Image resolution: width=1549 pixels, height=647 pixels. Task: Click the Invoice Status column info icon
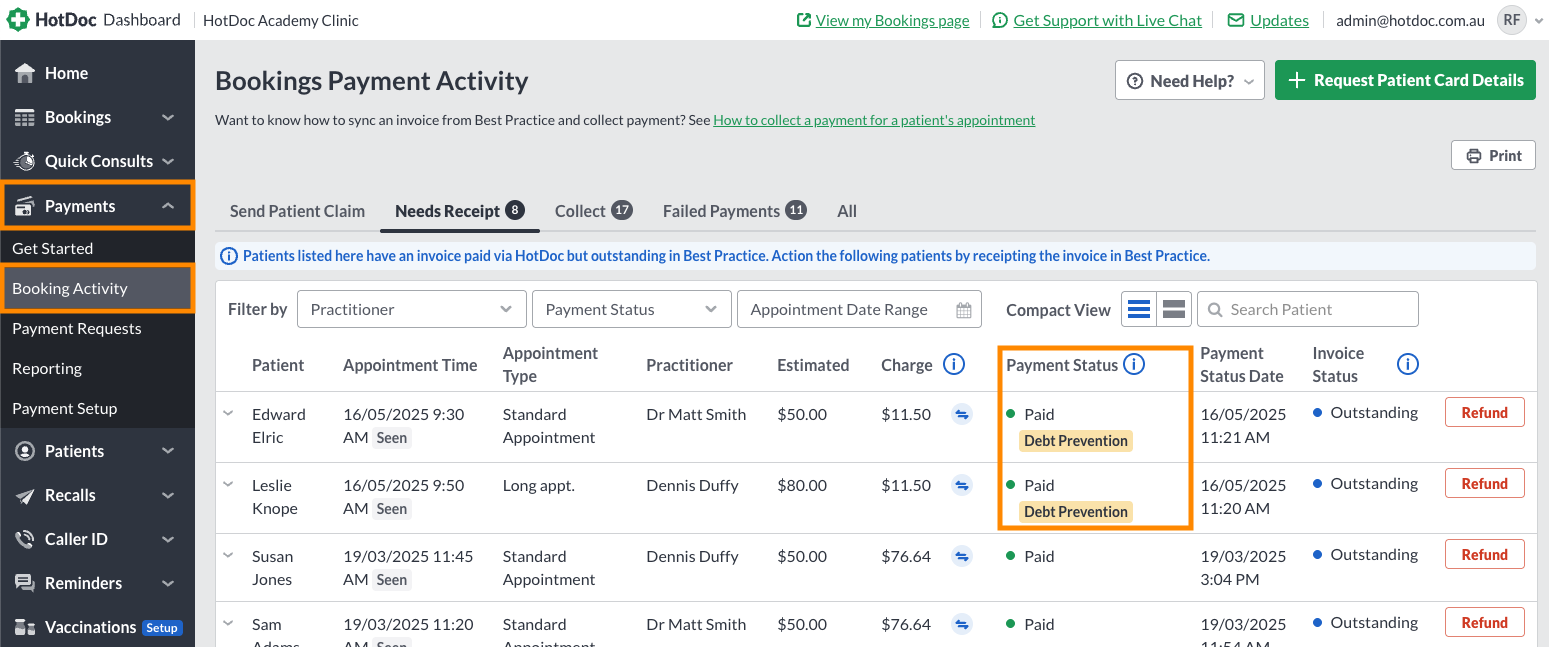pos(1408,365)
